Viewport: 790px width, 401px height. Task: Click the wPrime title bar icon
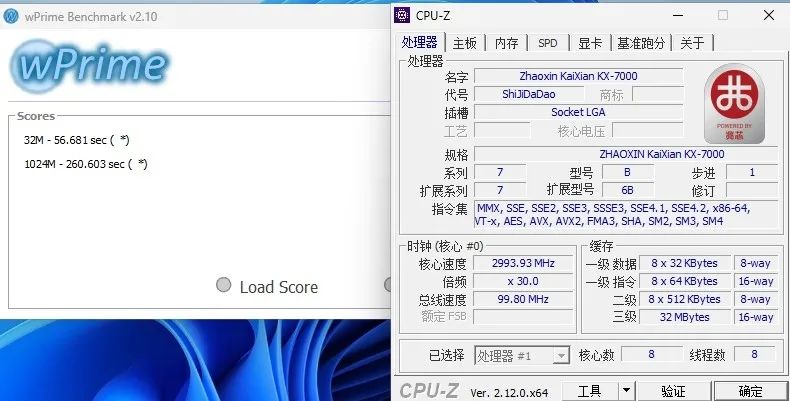[13, 17]
